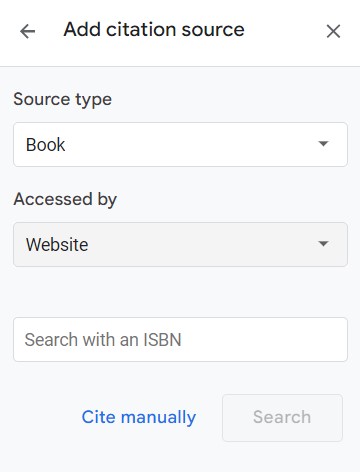
Task: Open the Source type dropdown
Action: click(x=180, y=144)
